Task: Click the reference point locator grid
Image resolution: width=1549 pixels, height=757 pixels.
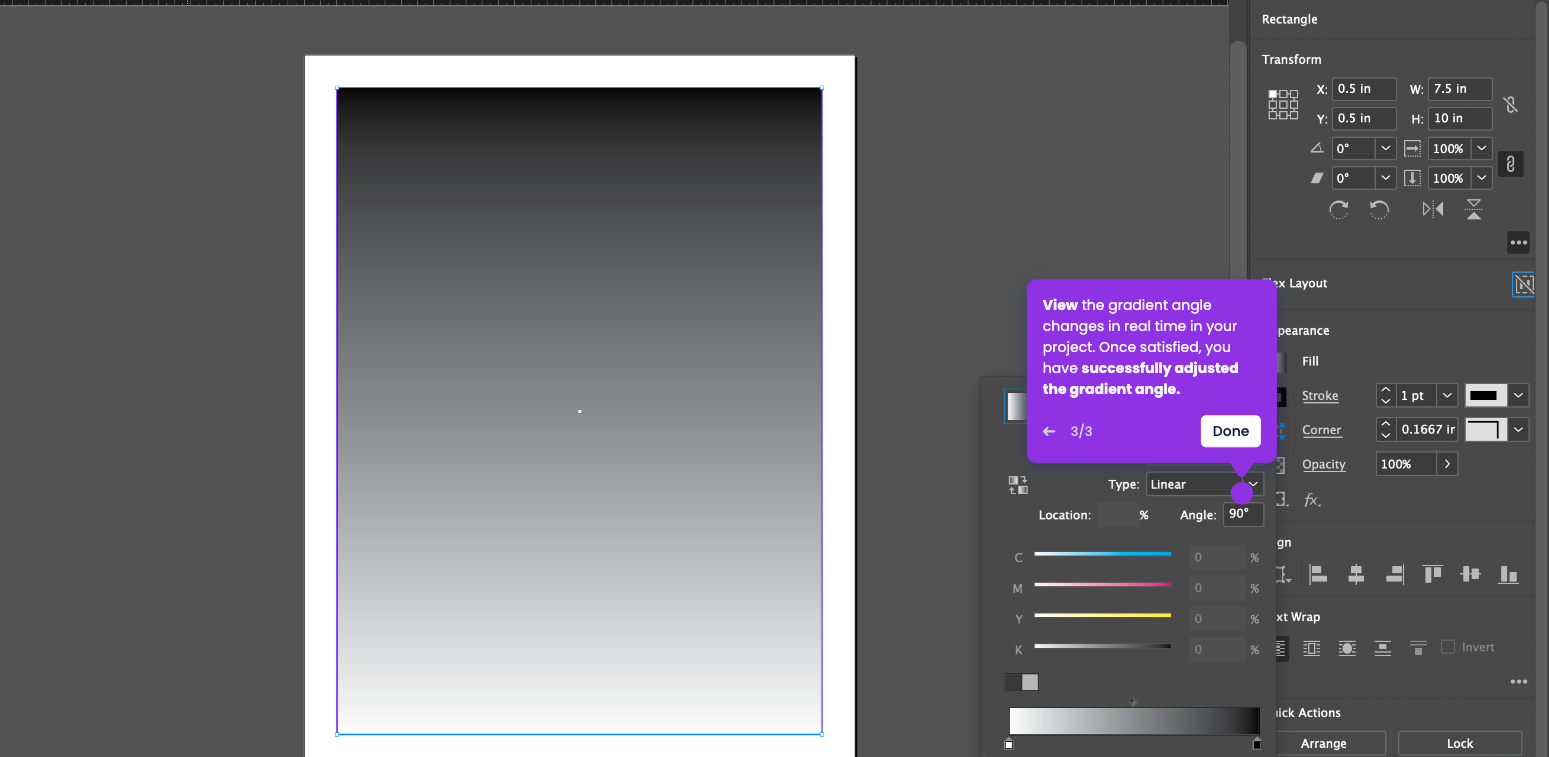Action: (1283, 104)
